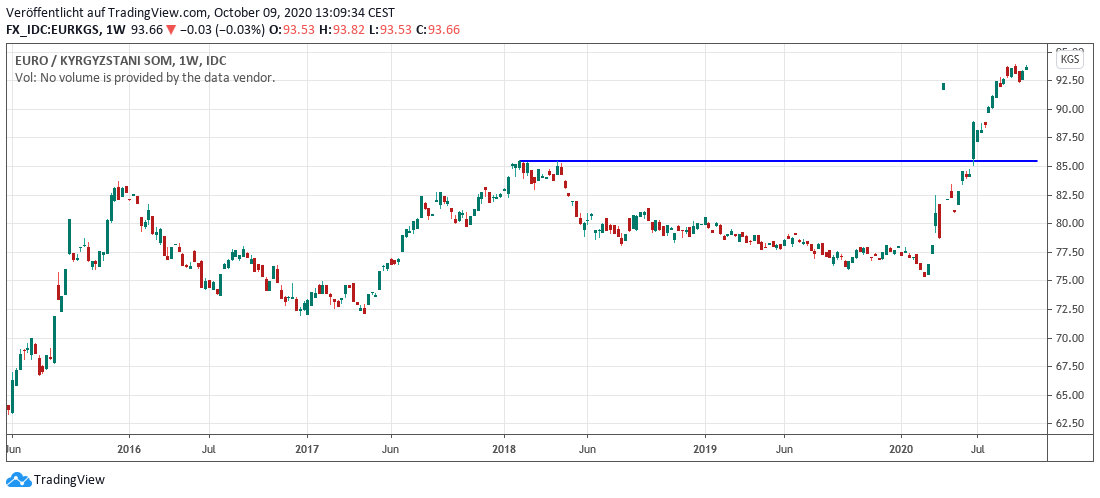The height and width of the screenshot is (498, 1100).
Task: Click the TradingView cloud logo icon
Action: point(18,480)
